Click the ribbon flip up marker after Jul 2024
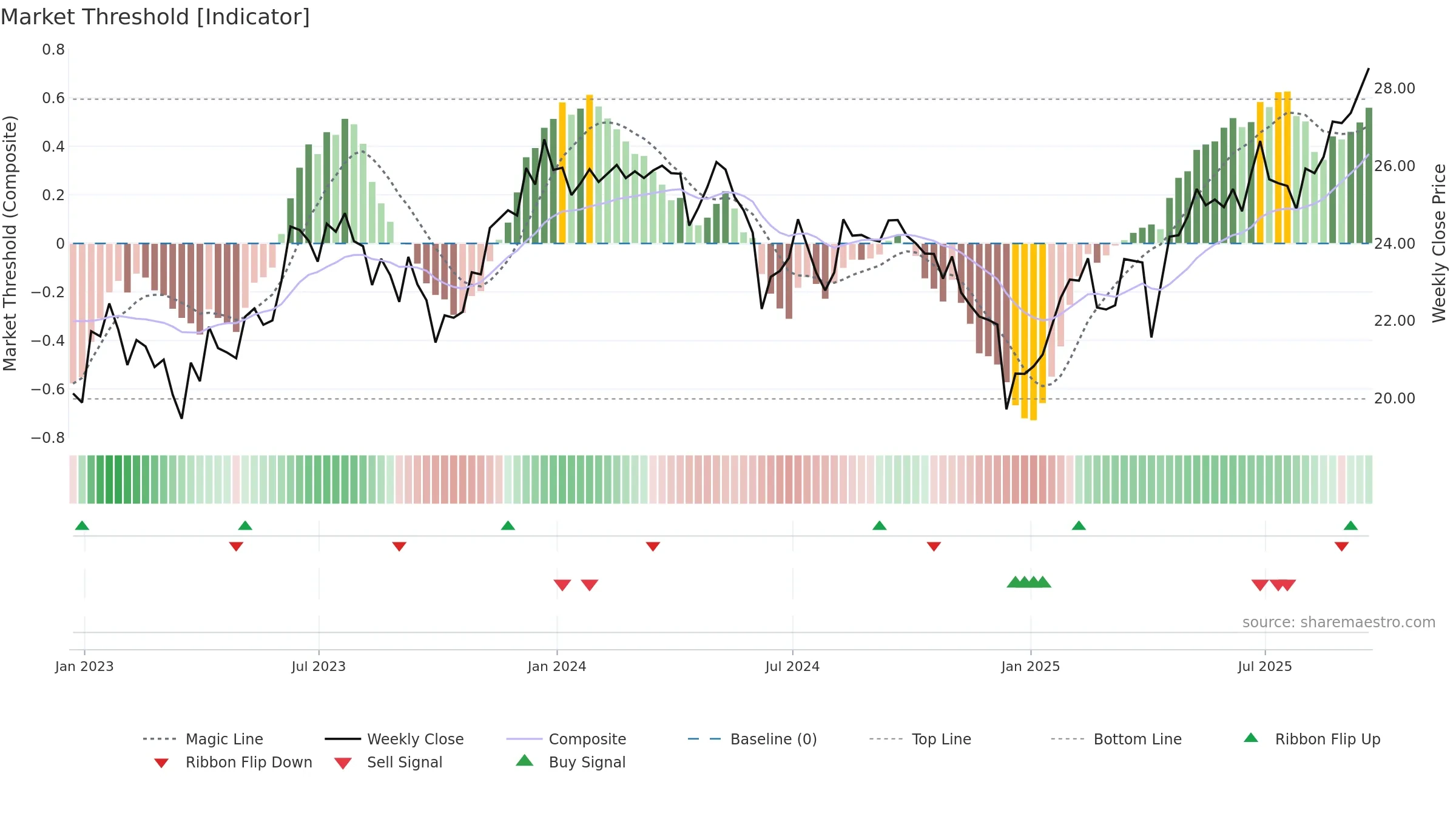This screenshot has height=819, width=1456. 880,525
